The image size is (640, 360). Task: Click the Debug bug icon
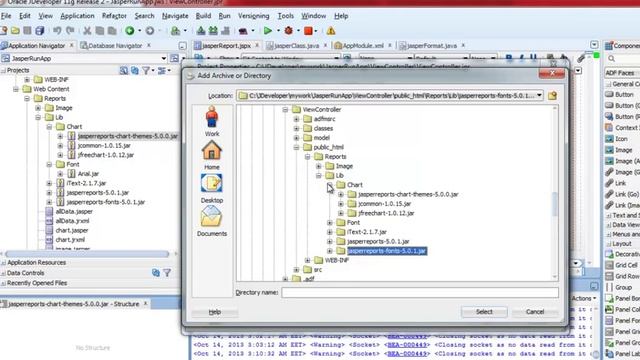(289, 31)
